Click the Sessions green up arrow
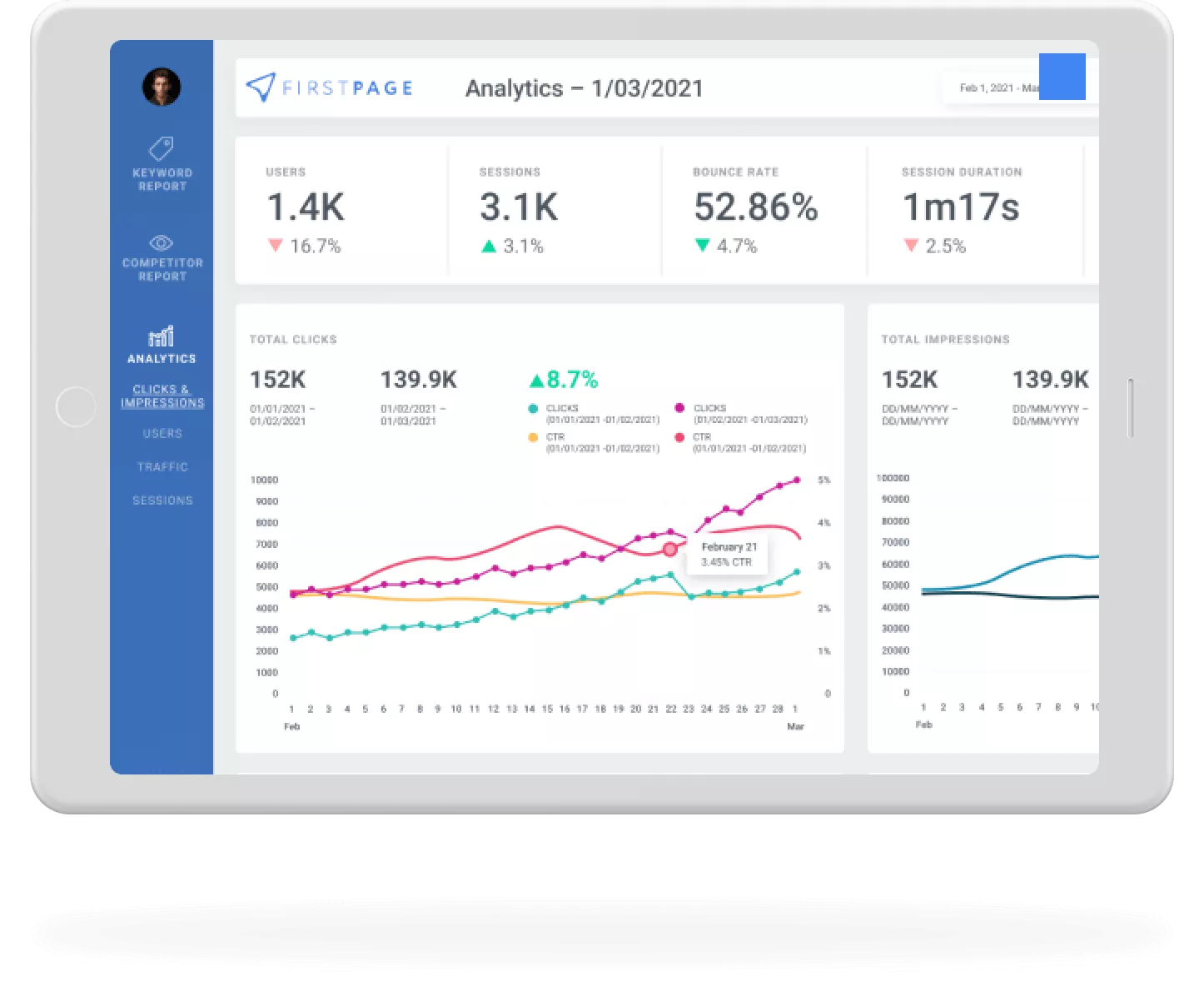Image resolution: width=1204 pixels, height=986 pixels. [x=489, y=246]
